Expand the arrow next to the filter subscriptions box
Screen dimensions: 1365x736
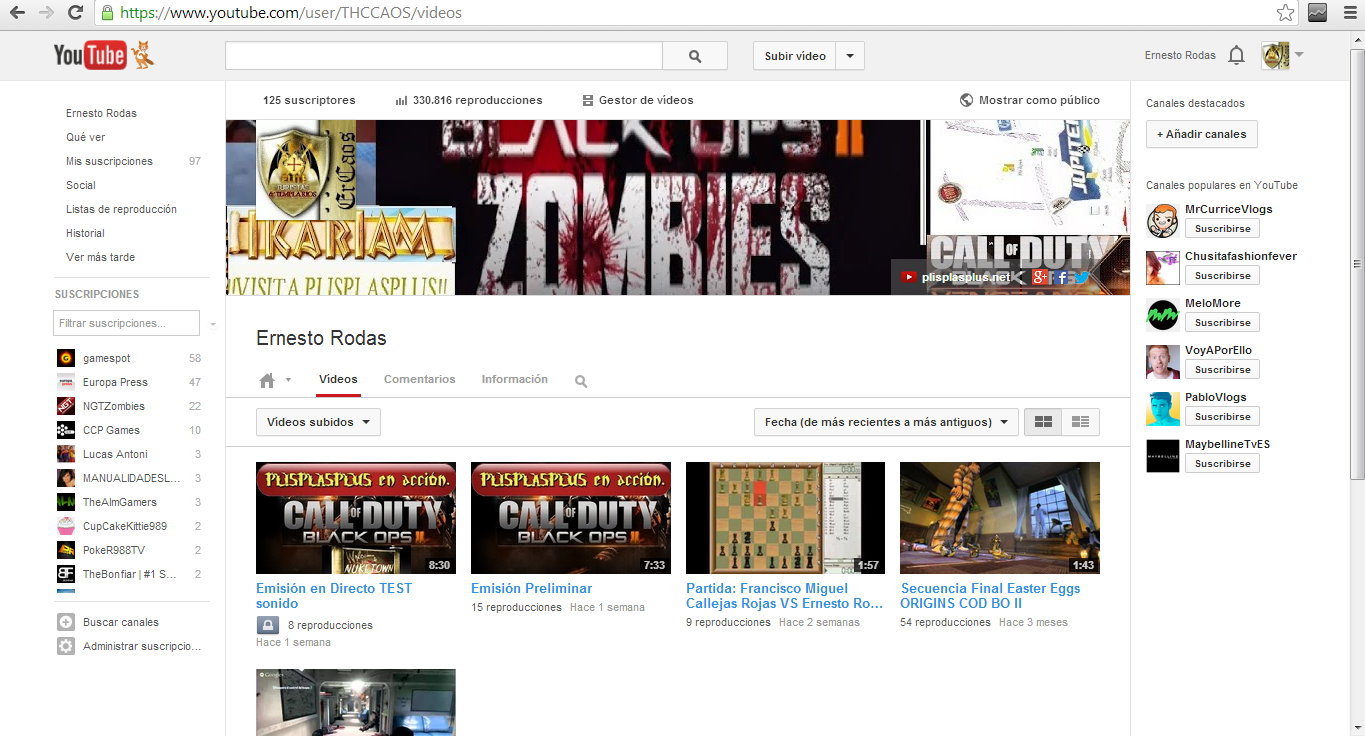(x=213, y=324)
